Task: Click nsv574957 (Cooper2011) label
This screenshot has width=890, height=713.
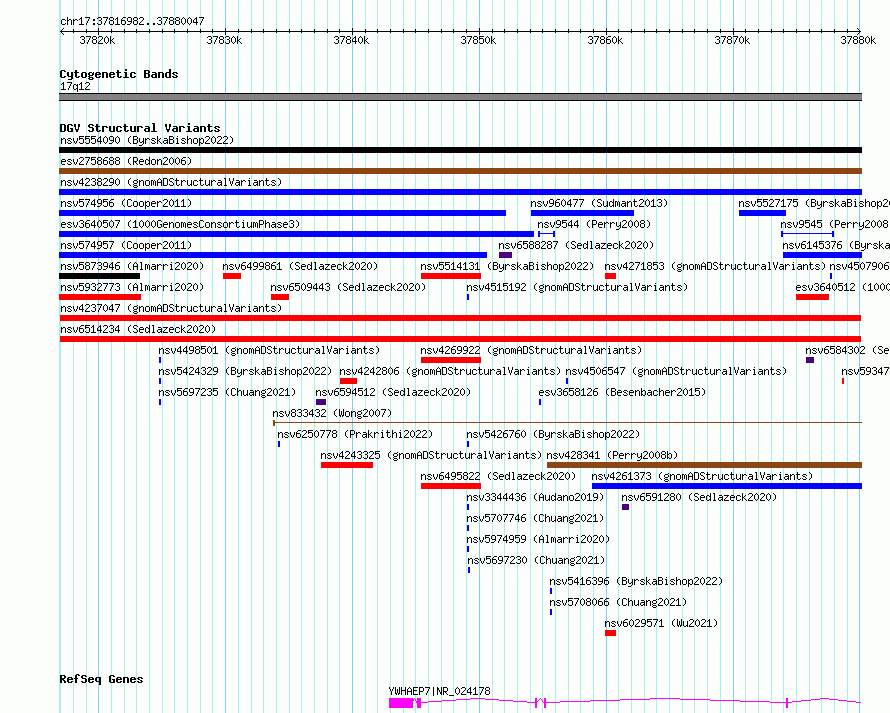Action: click(x=126, y=245)
